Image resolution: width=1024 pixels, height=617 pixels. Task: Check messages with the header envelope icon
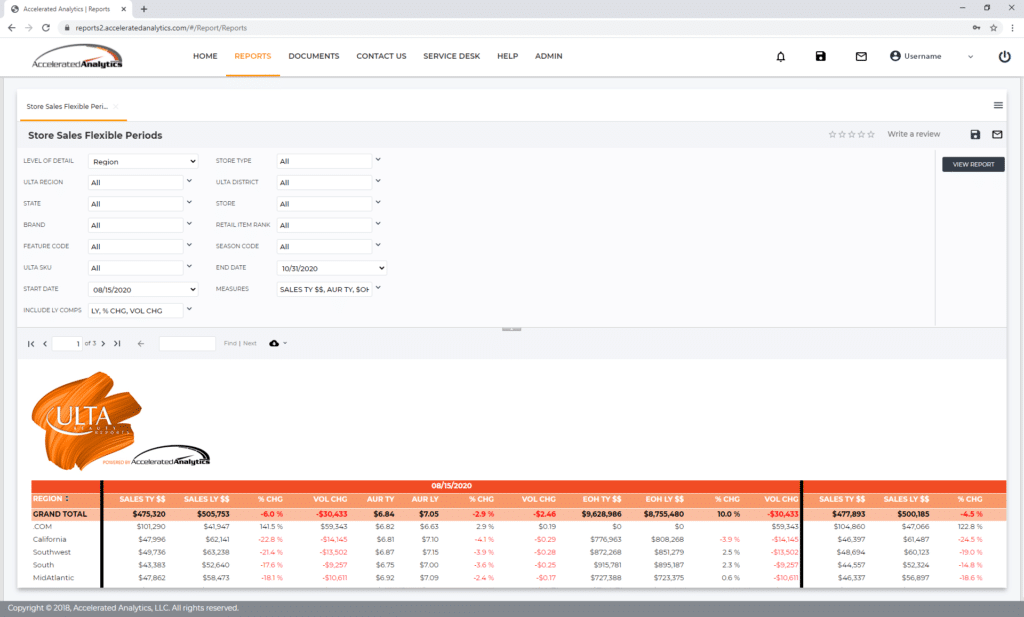[860, 56]
